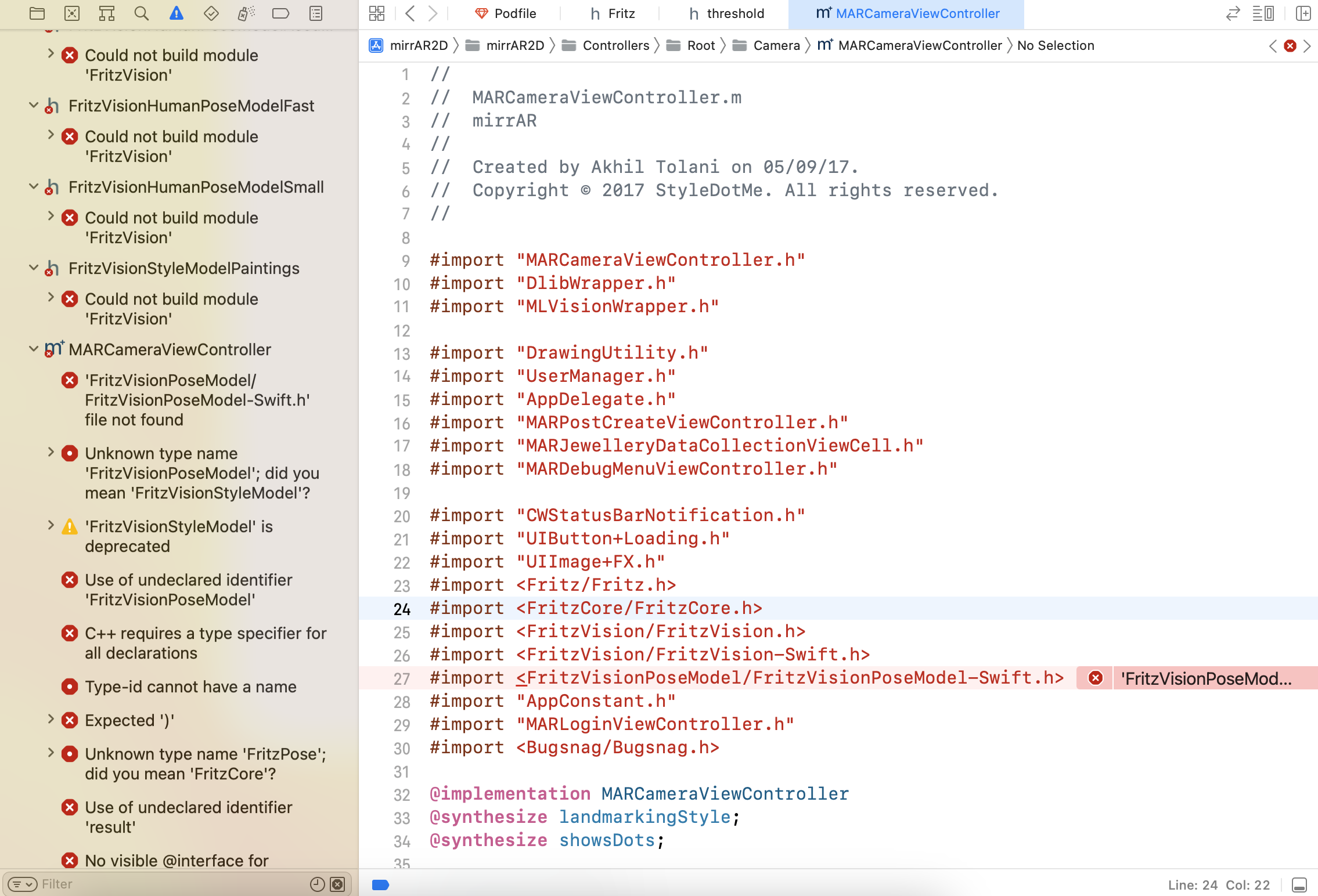Screen dimensions: 1318x896
Task: Open the related items grid icon
Action: (376, 13)
